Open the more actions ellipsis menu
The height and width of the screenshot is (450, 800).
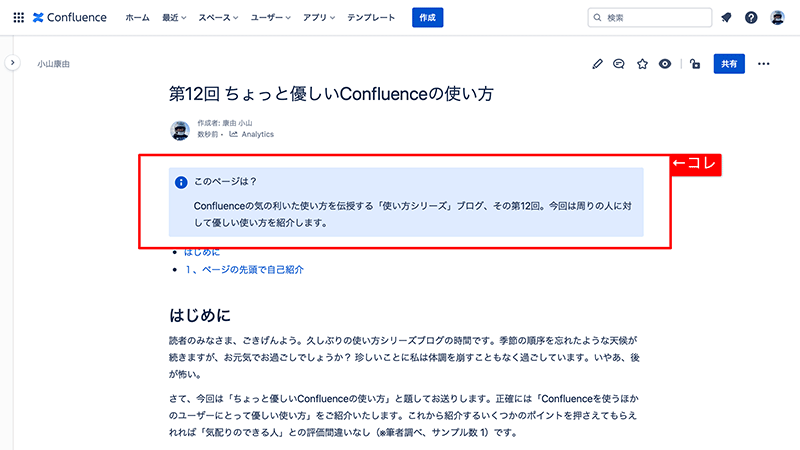(x=764, y=64)
